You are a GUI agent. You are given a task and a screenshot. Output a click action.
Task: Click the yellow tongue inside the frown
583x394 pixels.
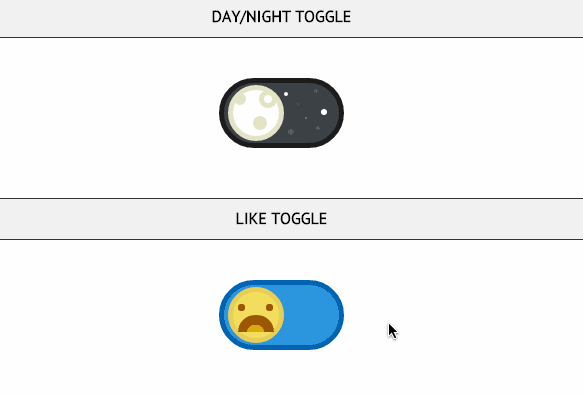pyautogui.click(x=255, y=329)
